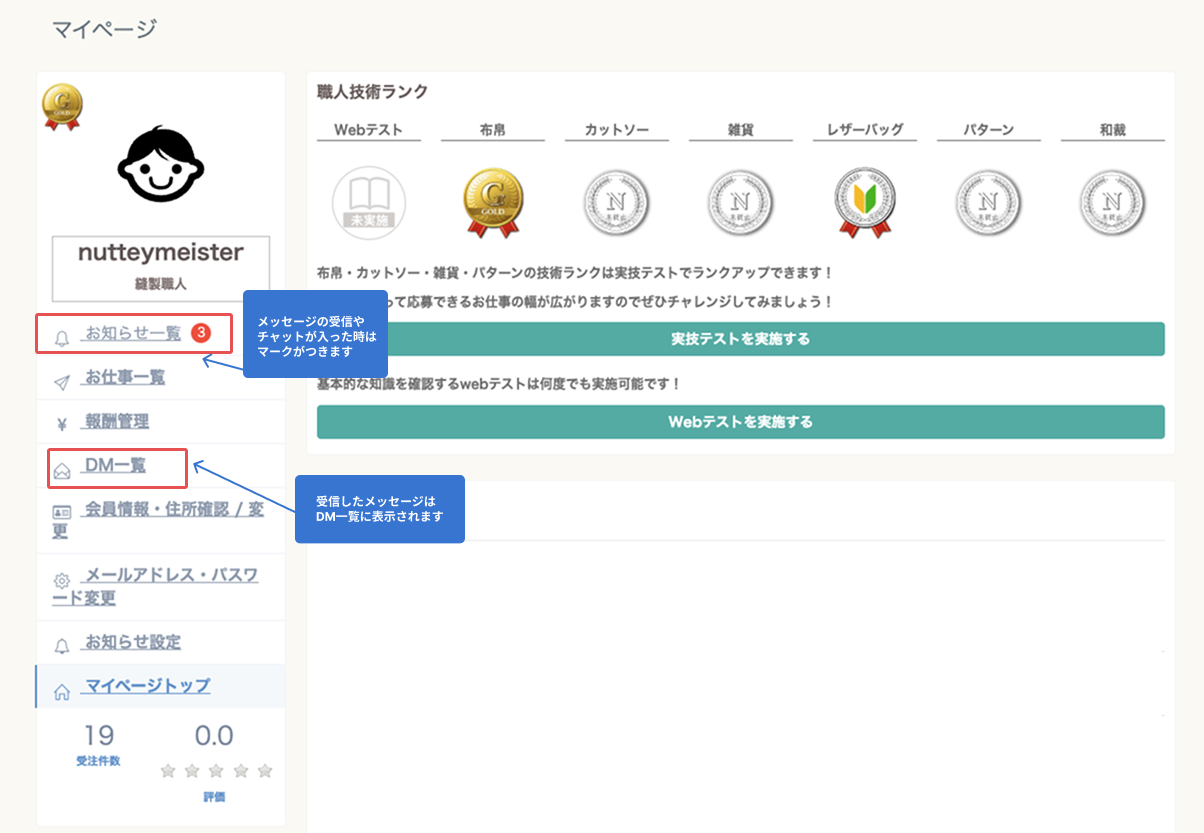The height and width of the screenshot is (833, 1204).
Task: Click the 実技テストを実施する button
Action: tap(741, 339)
